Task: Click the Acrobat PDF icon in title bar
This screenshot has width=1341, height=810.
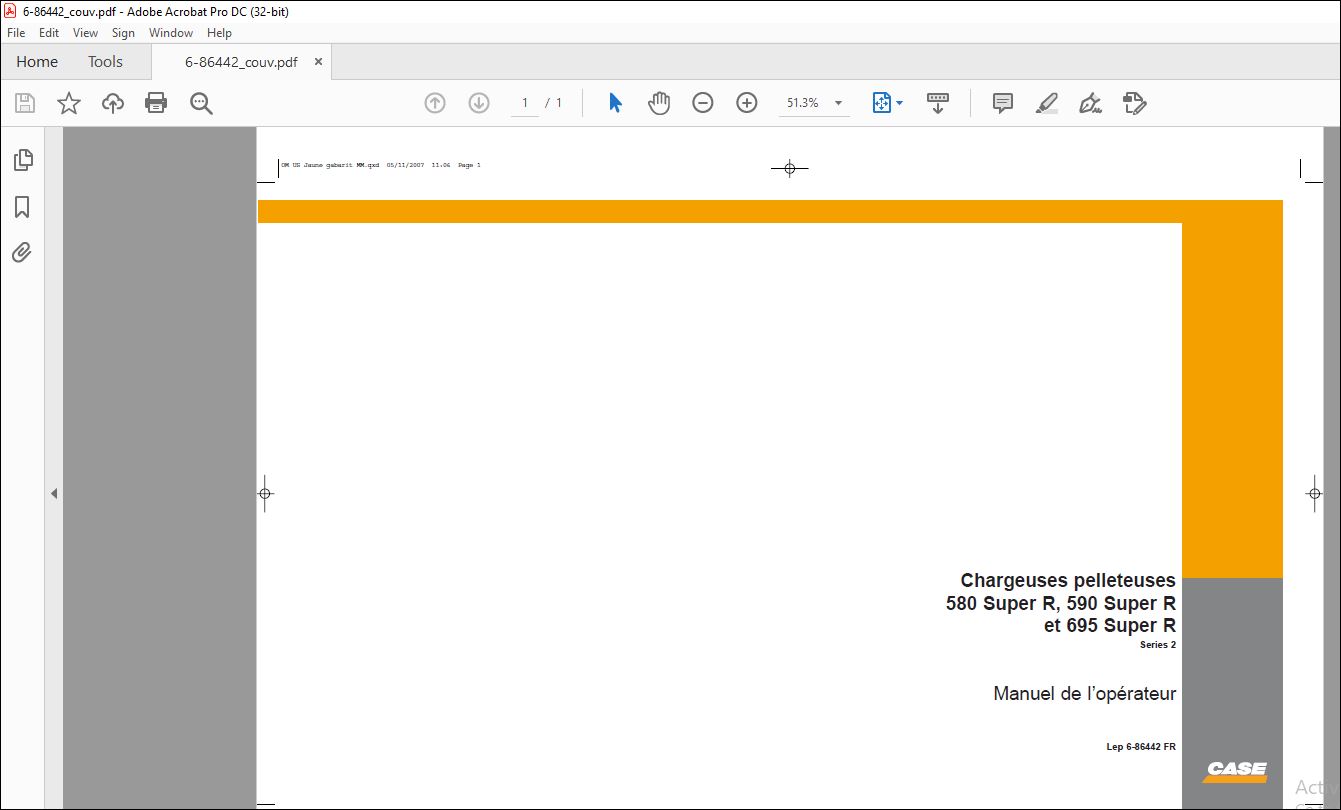Action: (10, 10)
